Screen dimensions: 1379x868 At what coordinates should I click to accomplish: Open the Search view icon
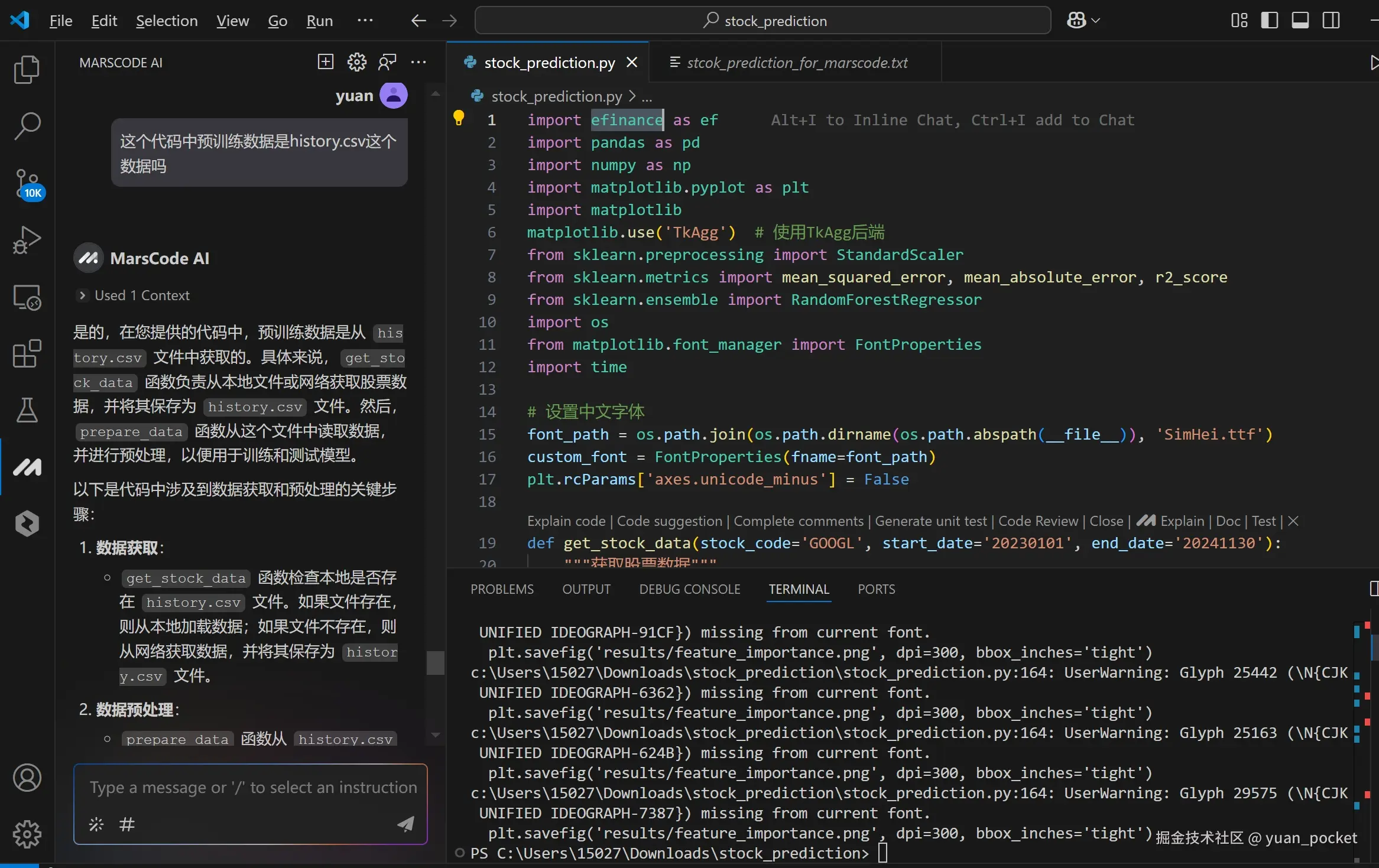coord(27,126)
